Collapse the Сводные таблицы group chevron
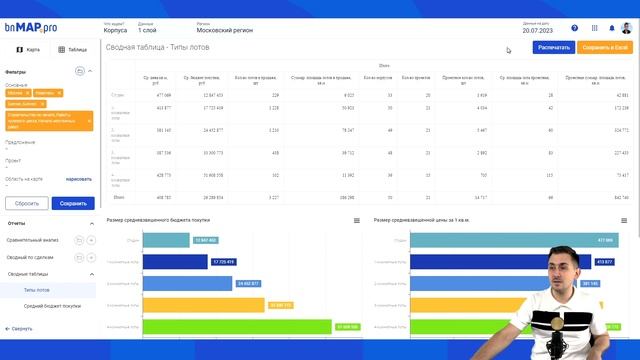This screenshot has height=360, width=640. pyautogui.click(x=91, y=274)
